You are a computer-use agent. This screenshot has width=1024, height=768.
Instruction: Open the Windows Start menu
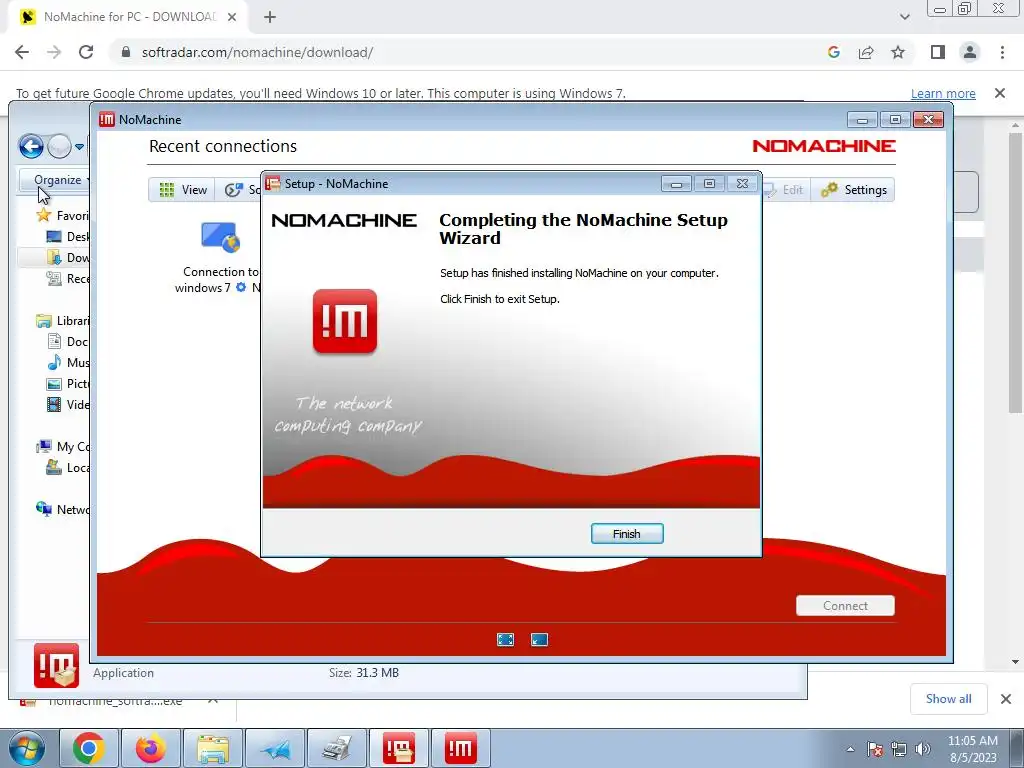tap(27, 748)
